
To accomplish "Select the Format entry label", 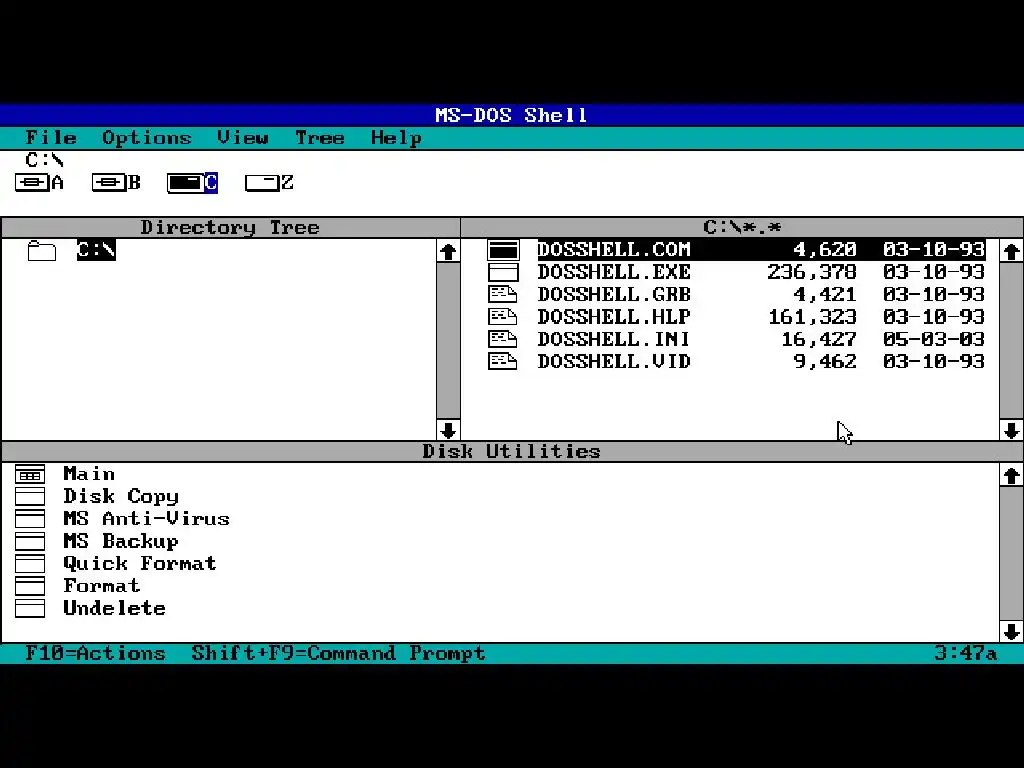I will (102, 586).
